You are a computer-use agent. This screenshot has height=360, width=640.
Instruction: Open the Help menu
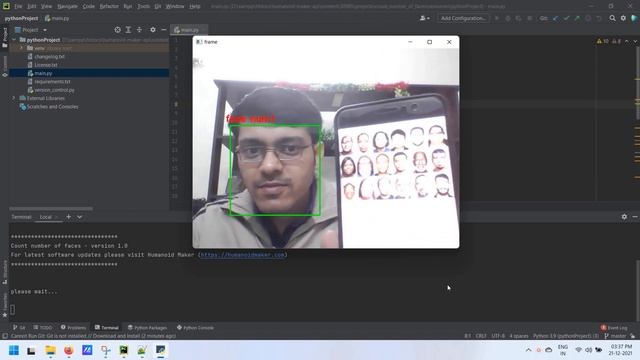click(x=195, y=6)
